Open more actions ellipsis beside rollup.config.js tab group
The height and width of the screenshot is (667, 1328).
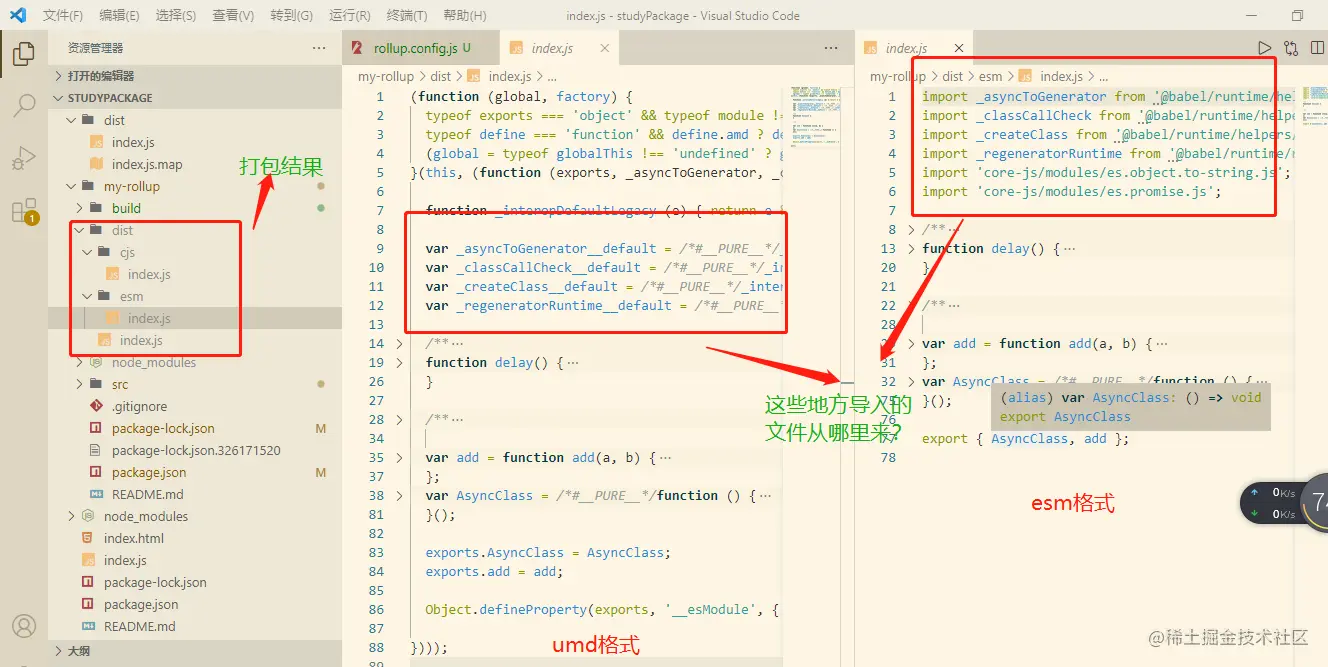coord(831,48)
